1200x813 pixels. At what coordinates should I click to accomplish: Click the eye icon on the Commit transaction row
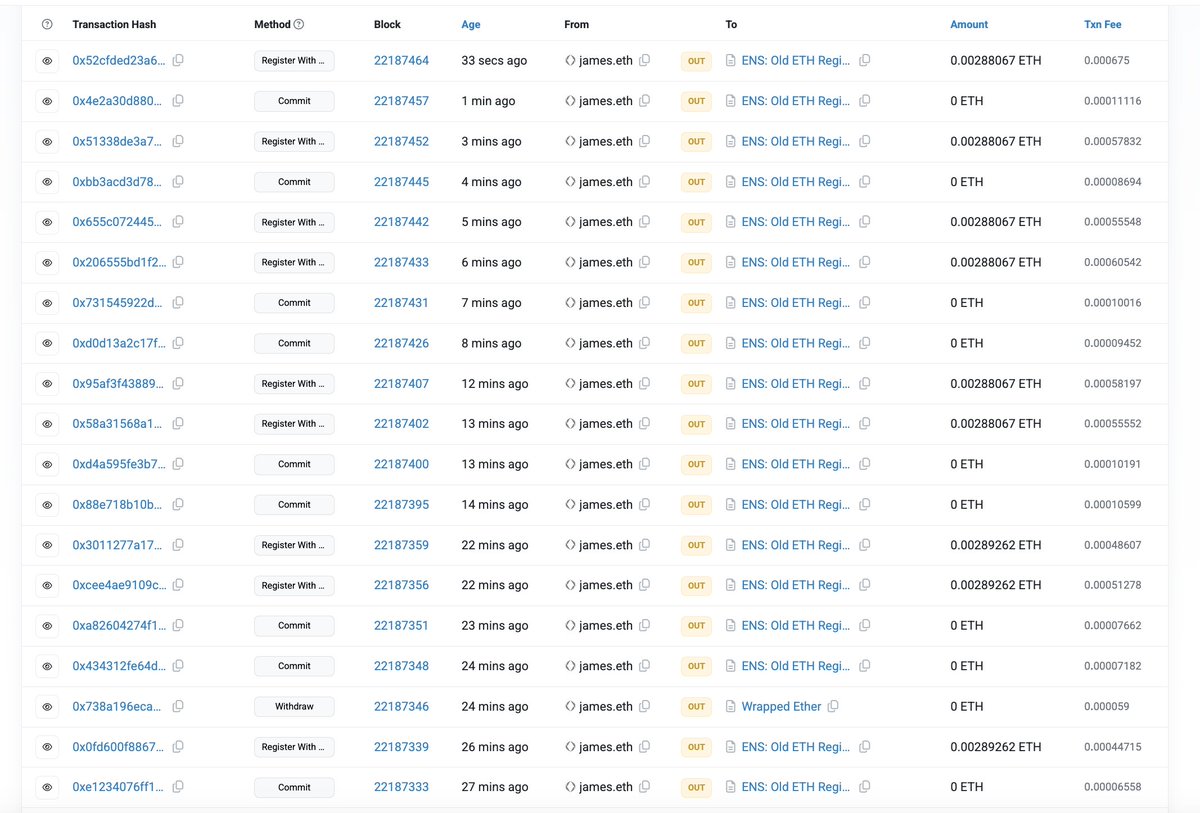pos(47,100)
